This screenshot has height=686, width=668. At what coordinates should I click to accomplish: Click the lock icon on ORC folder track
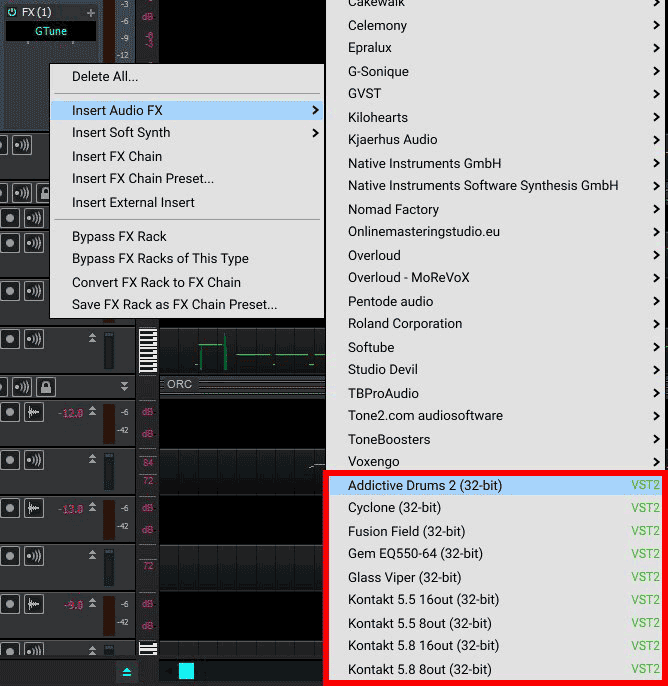tap(45, 386)
